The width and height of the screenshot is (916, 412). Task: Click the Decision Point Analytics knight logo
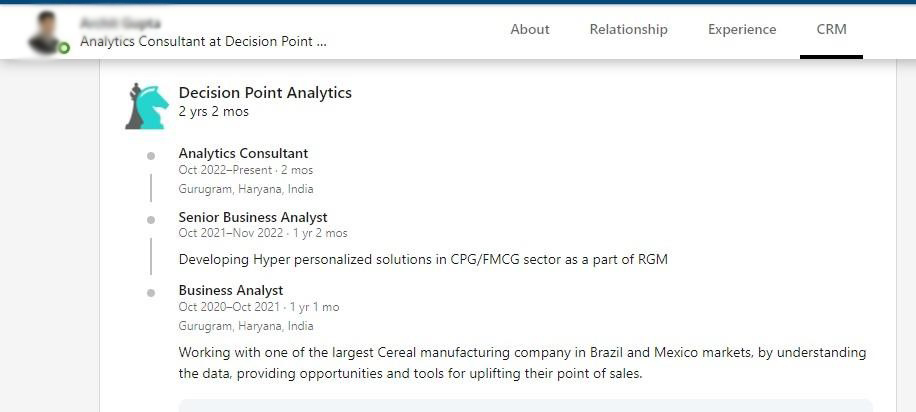click(x=147, y=106)
